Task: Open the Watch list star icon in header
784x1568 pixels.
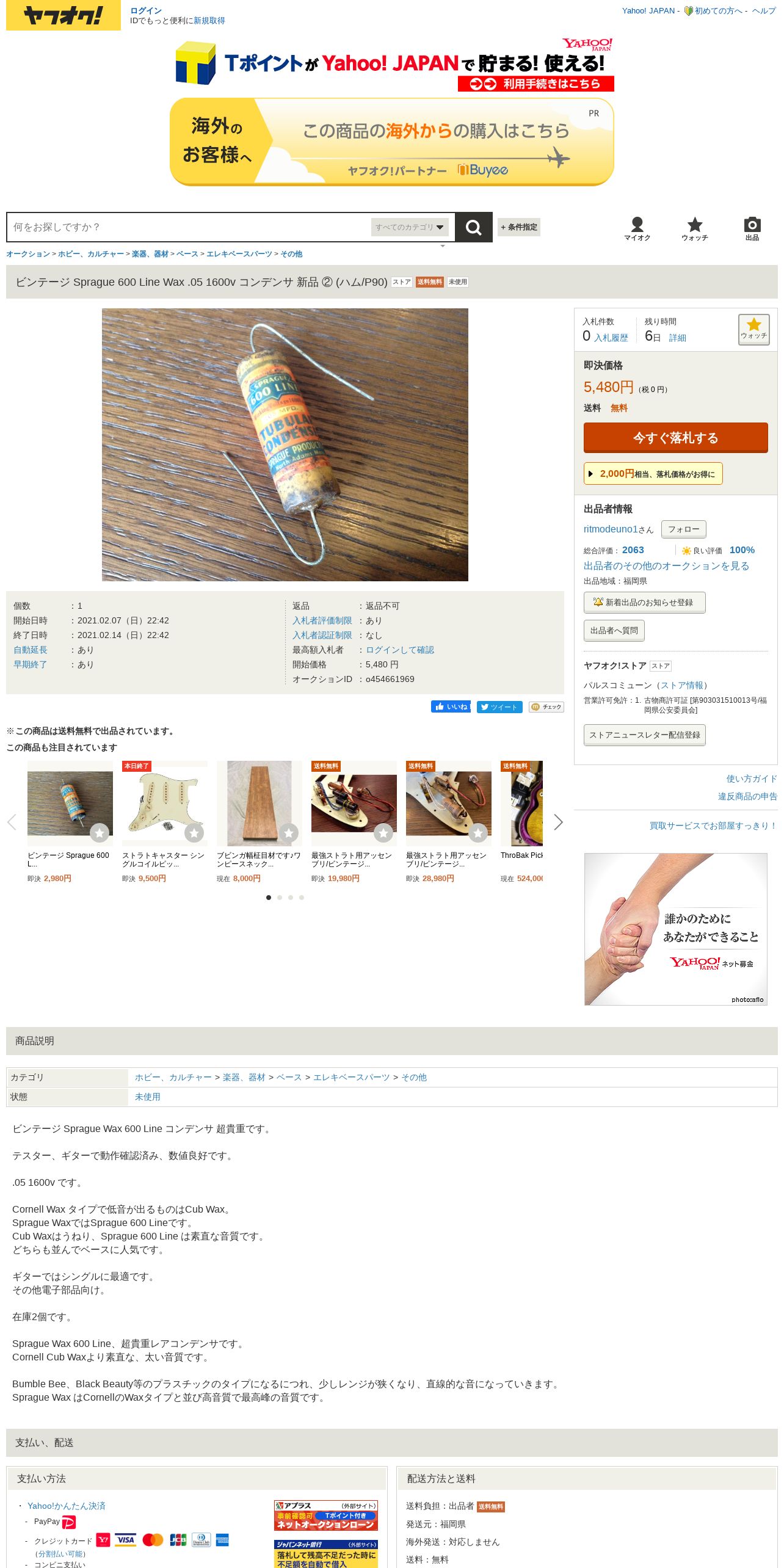Action: tap(695, 229)
